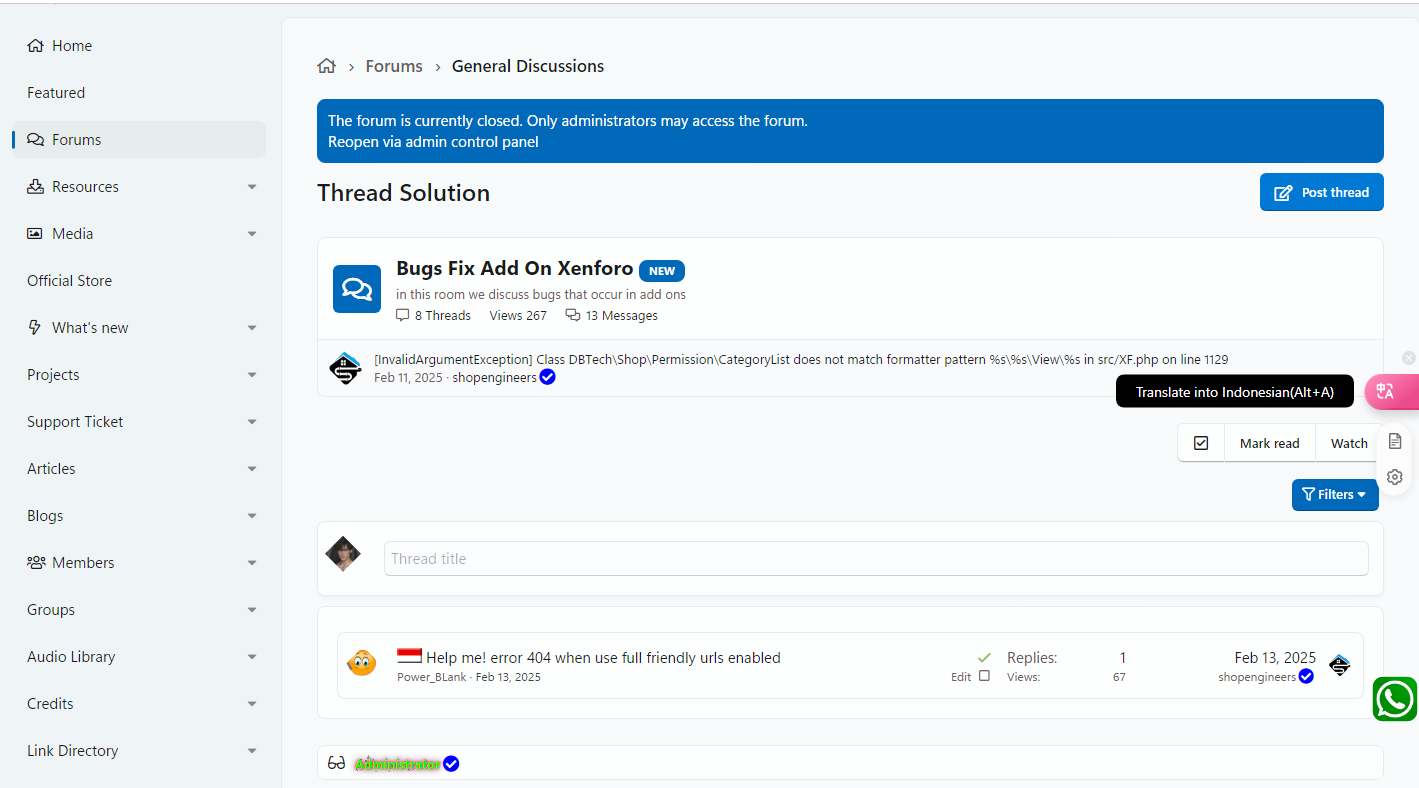Click the document icon in floating panel
Screen dimensions: 1419x788
1395,441
